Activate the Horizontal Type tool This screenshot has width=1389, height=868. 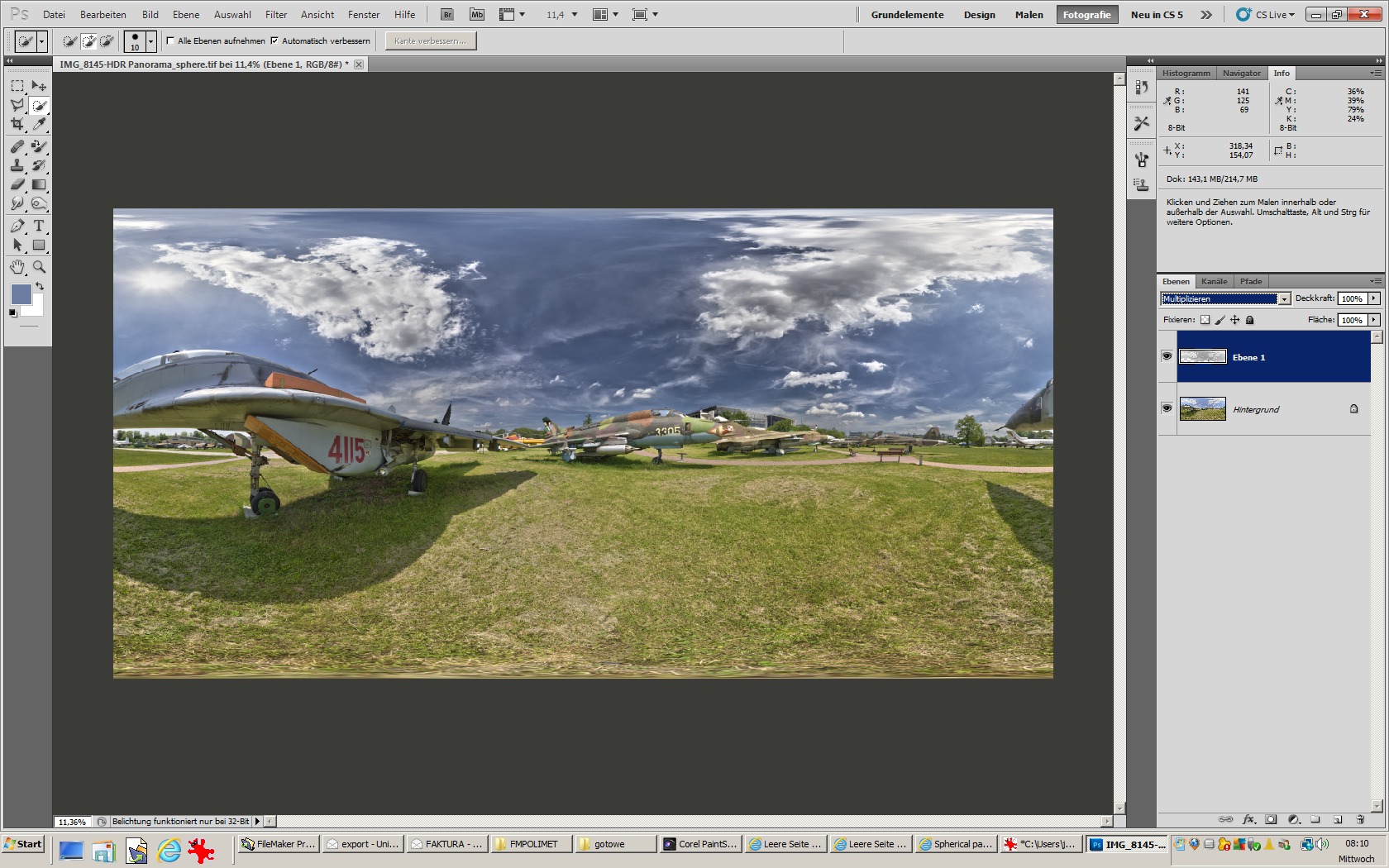39,226
